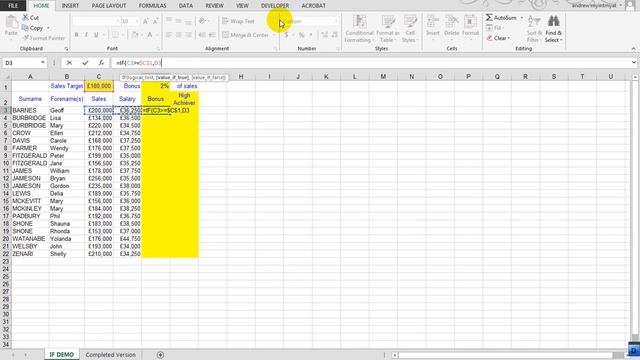Click the Cut scissors icon
This screenshot has width=640, height=360.
point(31,18)
